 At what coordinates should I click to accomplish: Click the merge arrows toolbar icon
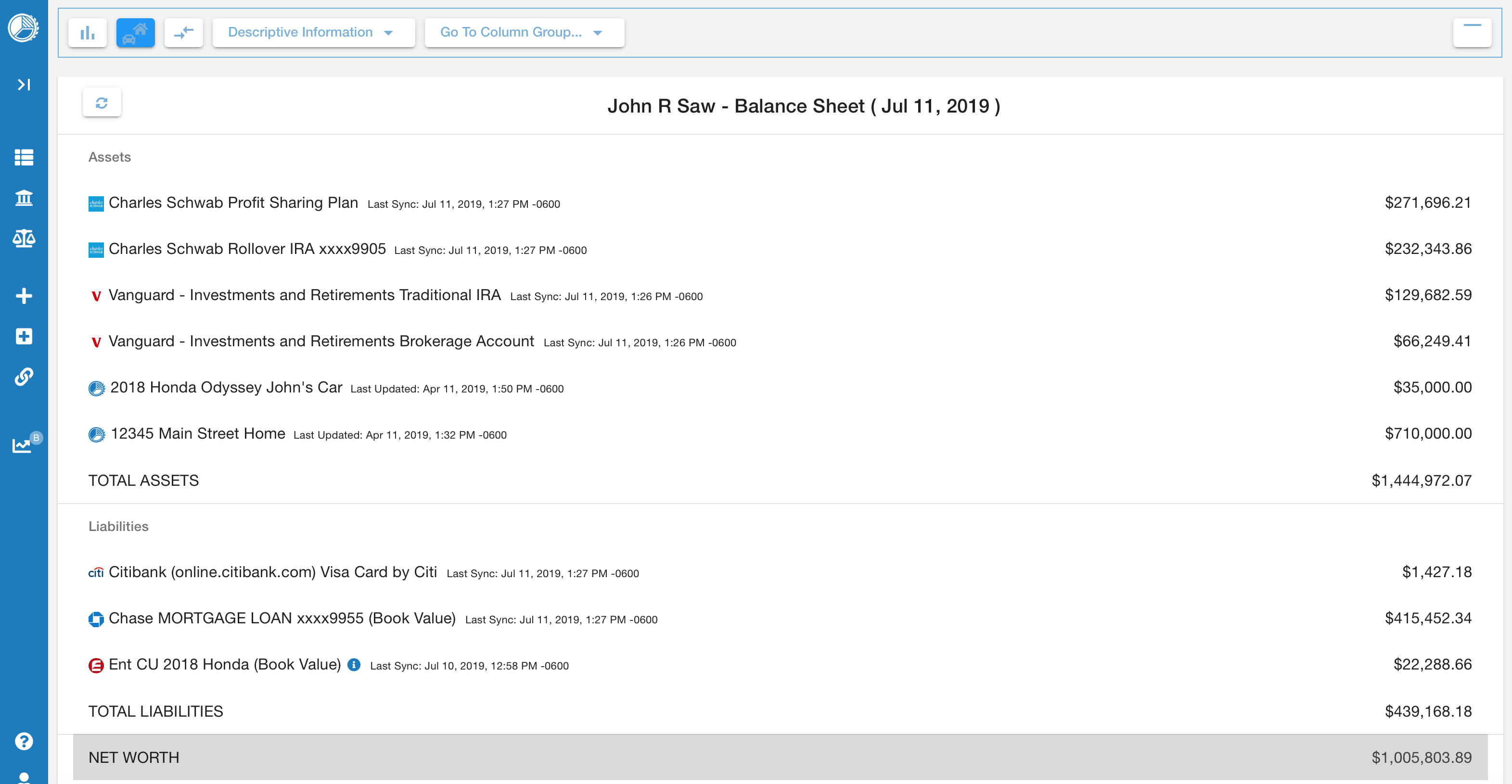[x=183, y=33]
